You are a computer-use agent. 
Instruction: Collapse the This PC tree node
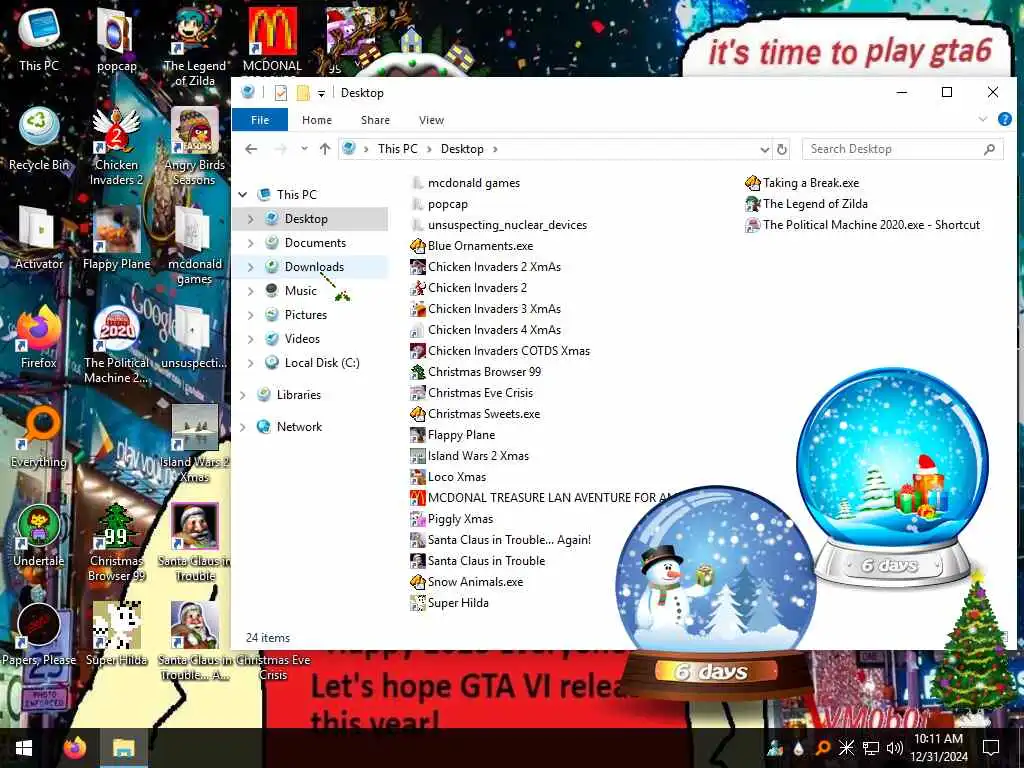tap(243, 195)
